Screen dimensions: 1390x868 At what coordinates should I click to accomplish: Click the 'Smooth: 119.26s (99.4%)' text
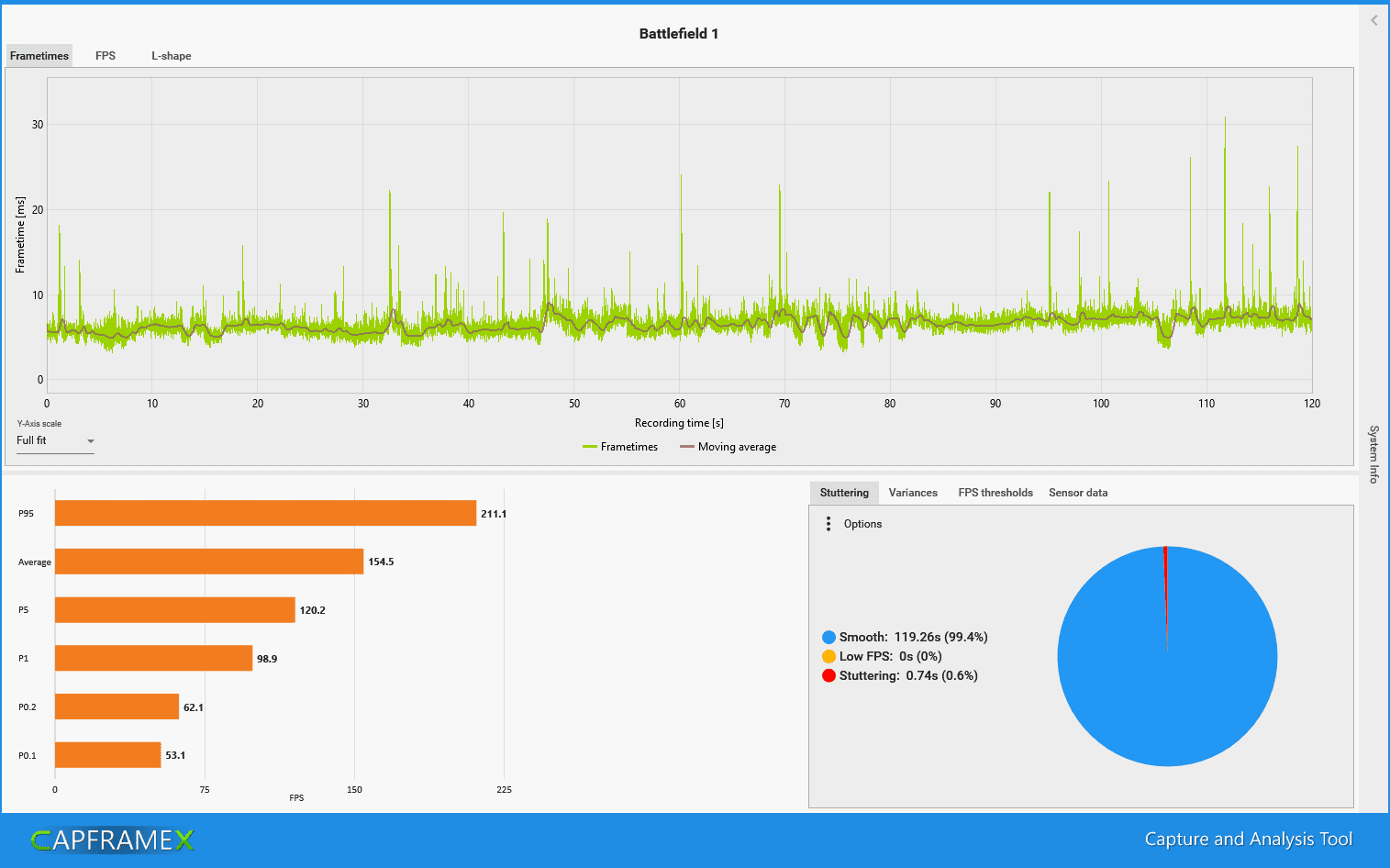(914, 637)
